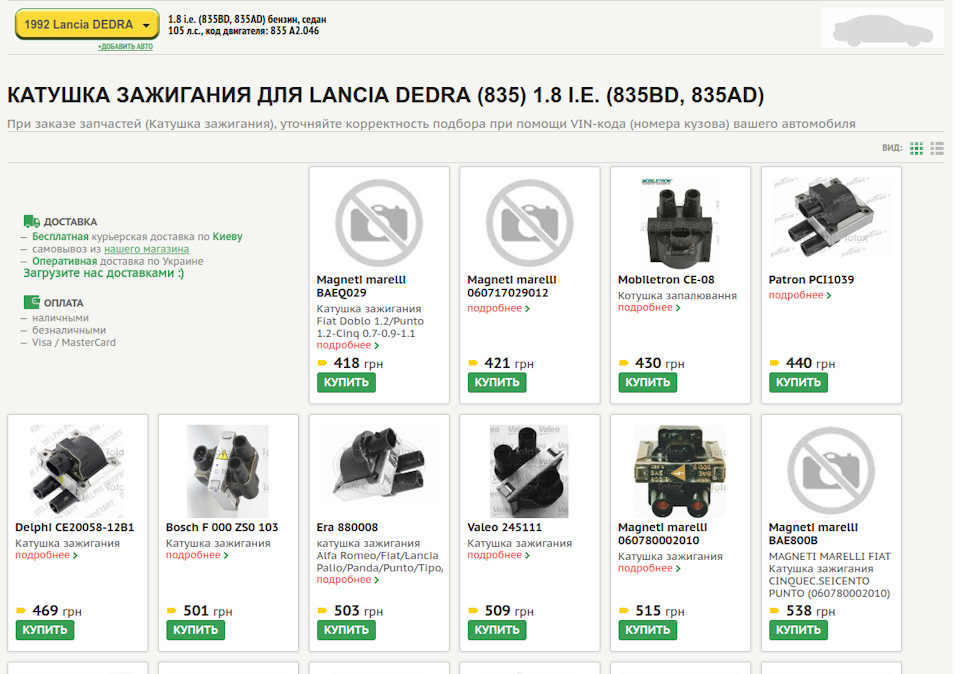Screen dimensions: 960x674
Task: Click the 418 грн price
Action: 358,363
